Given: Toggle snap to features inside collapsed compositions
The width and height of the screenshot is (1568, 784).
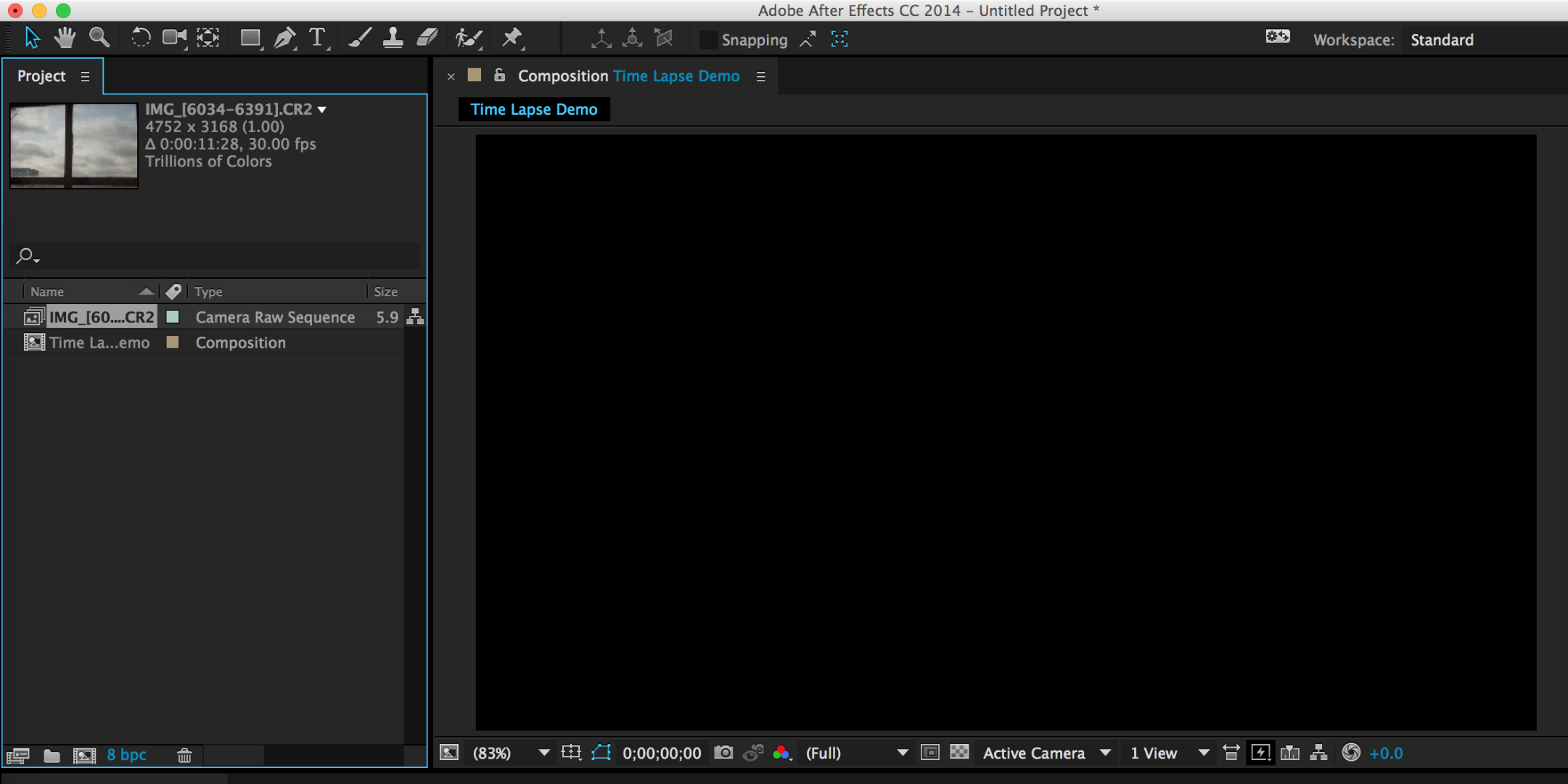Looking at the screenshot, I should click(x=840, y=39).
